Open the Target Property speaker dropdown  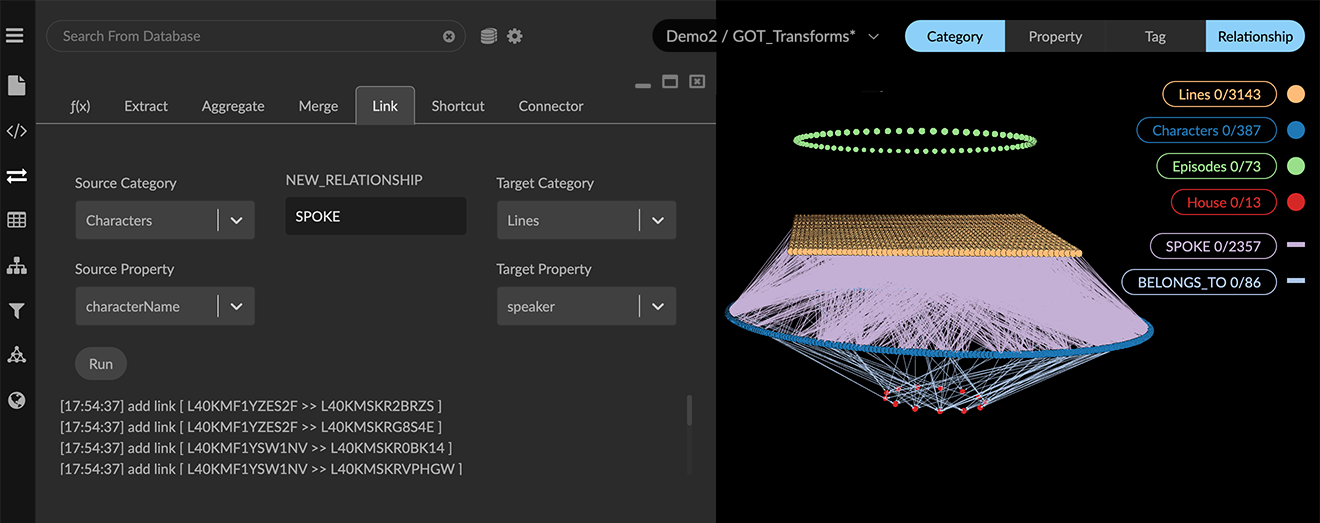(x=657, y=306)
